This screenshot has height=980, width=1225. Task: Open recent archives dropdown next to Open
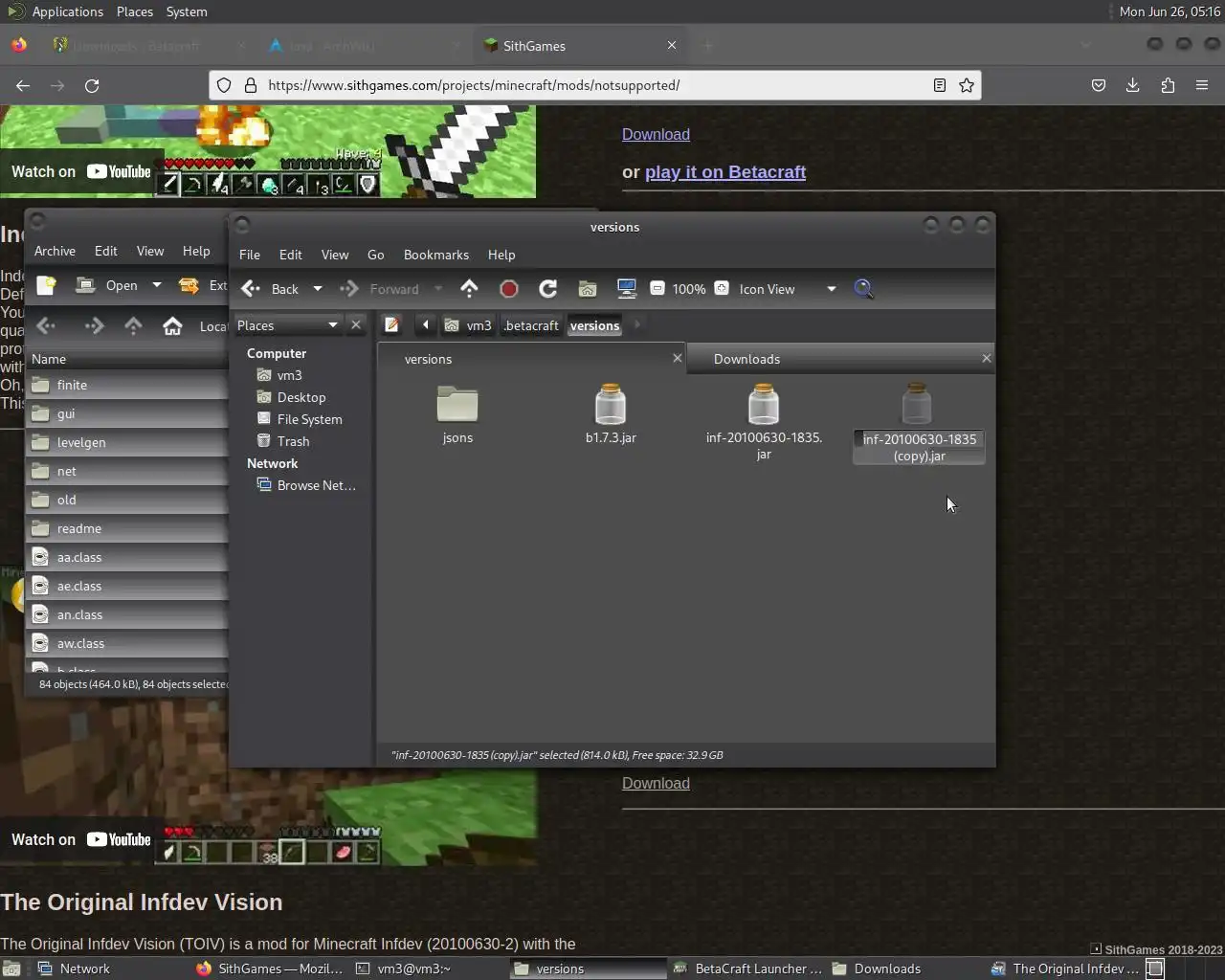(156, 285)
